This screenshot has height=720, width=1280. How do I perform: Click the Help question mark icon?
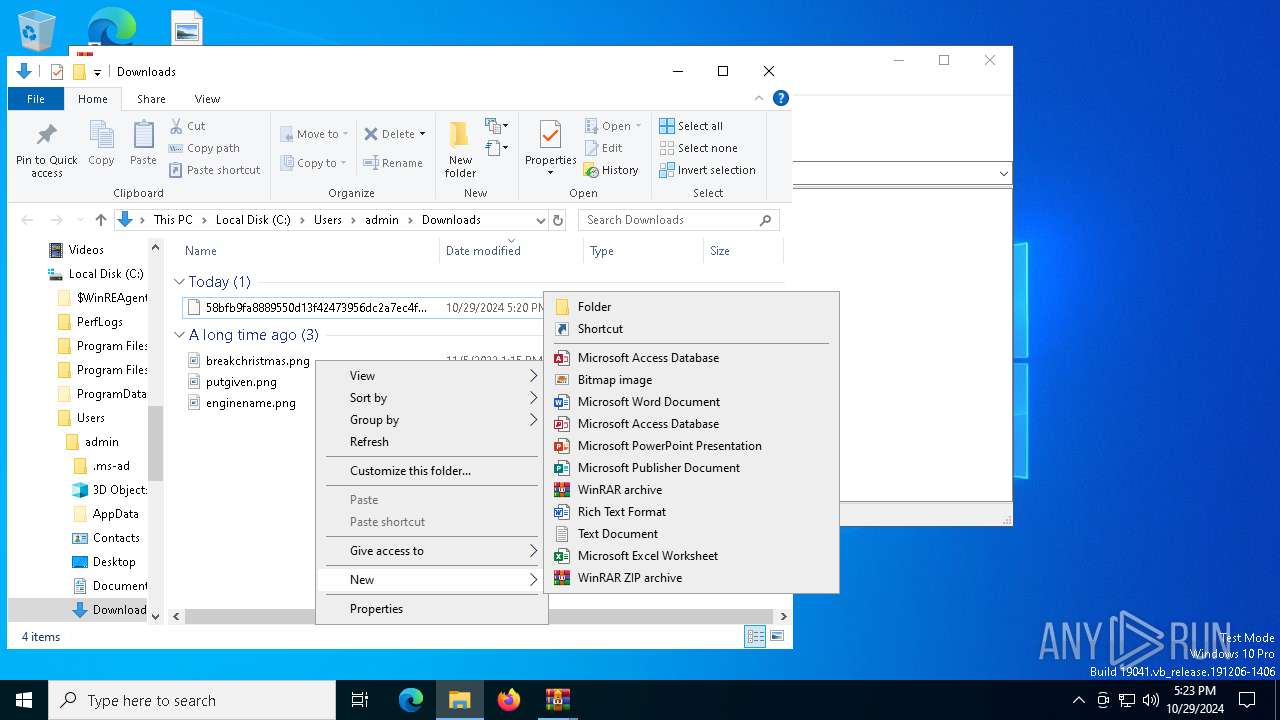coord(781,98)
